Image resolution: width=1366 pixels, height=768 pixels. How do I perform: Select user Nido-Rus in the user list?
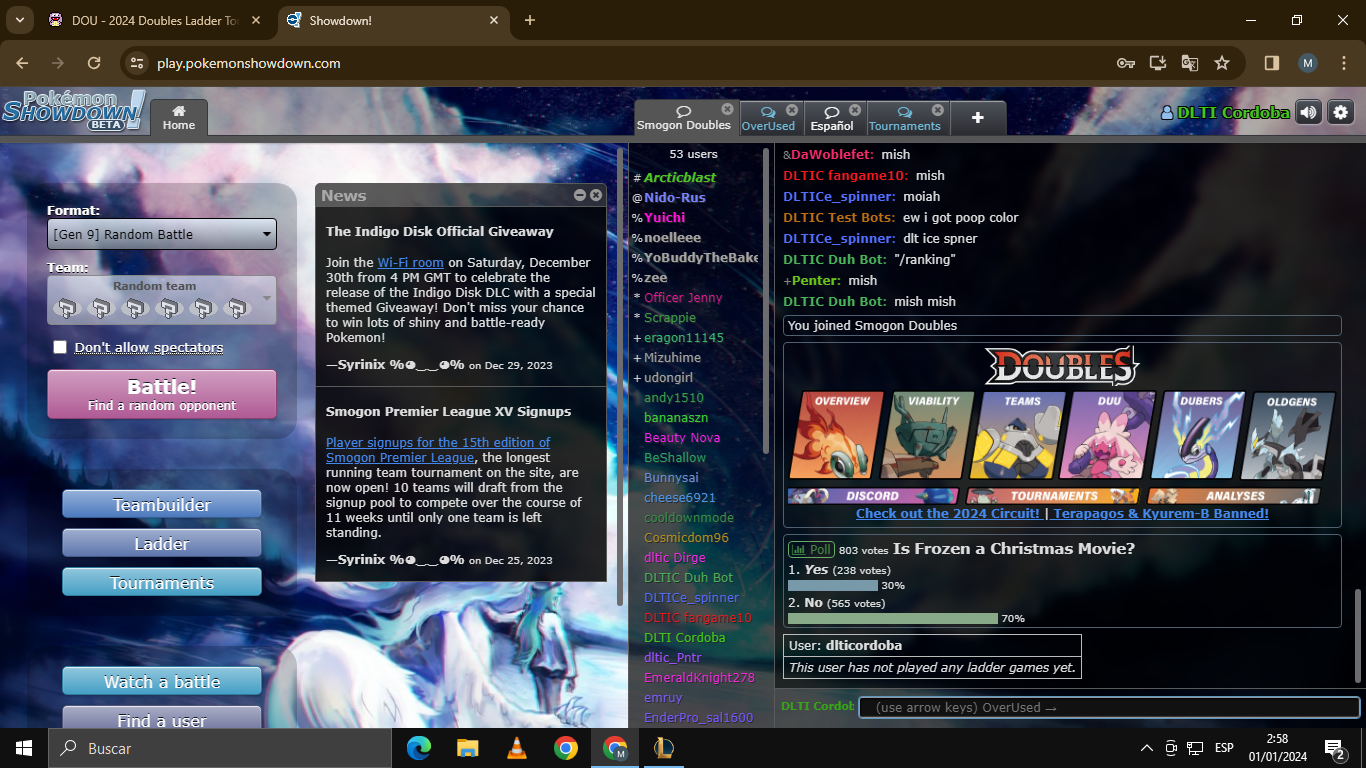tap(675, 197)
